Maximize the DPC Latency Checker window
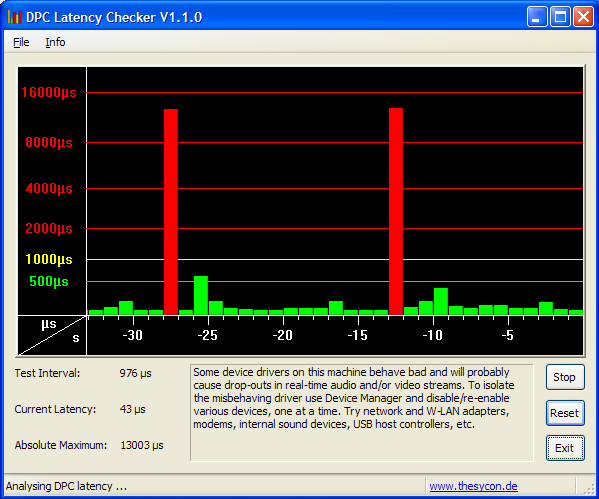Viewport: 599px width, 499px height. pos(560,17)
